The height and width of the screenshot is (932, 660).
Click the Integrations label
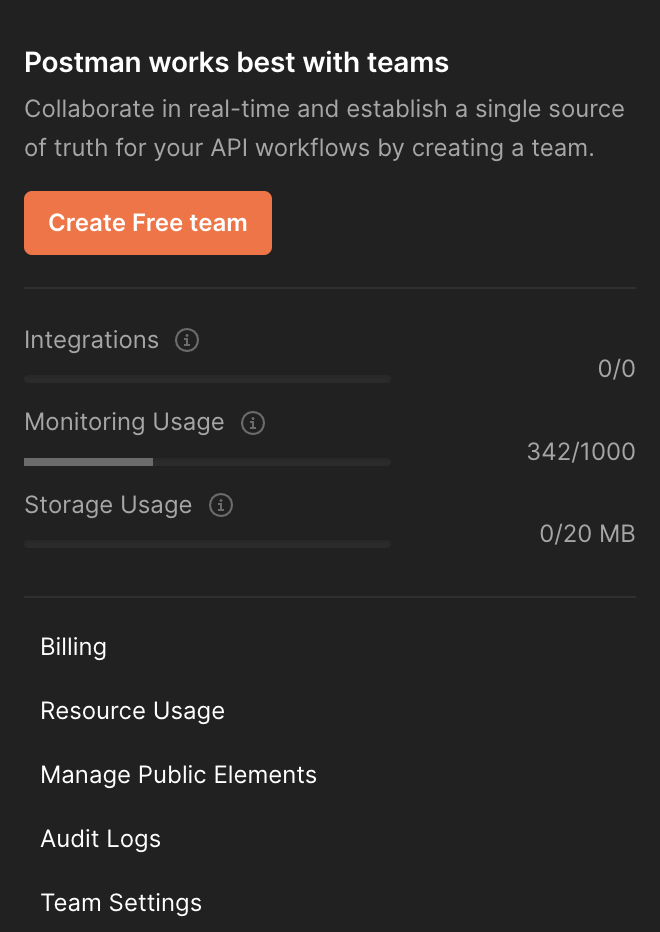[x=91, y=340]
